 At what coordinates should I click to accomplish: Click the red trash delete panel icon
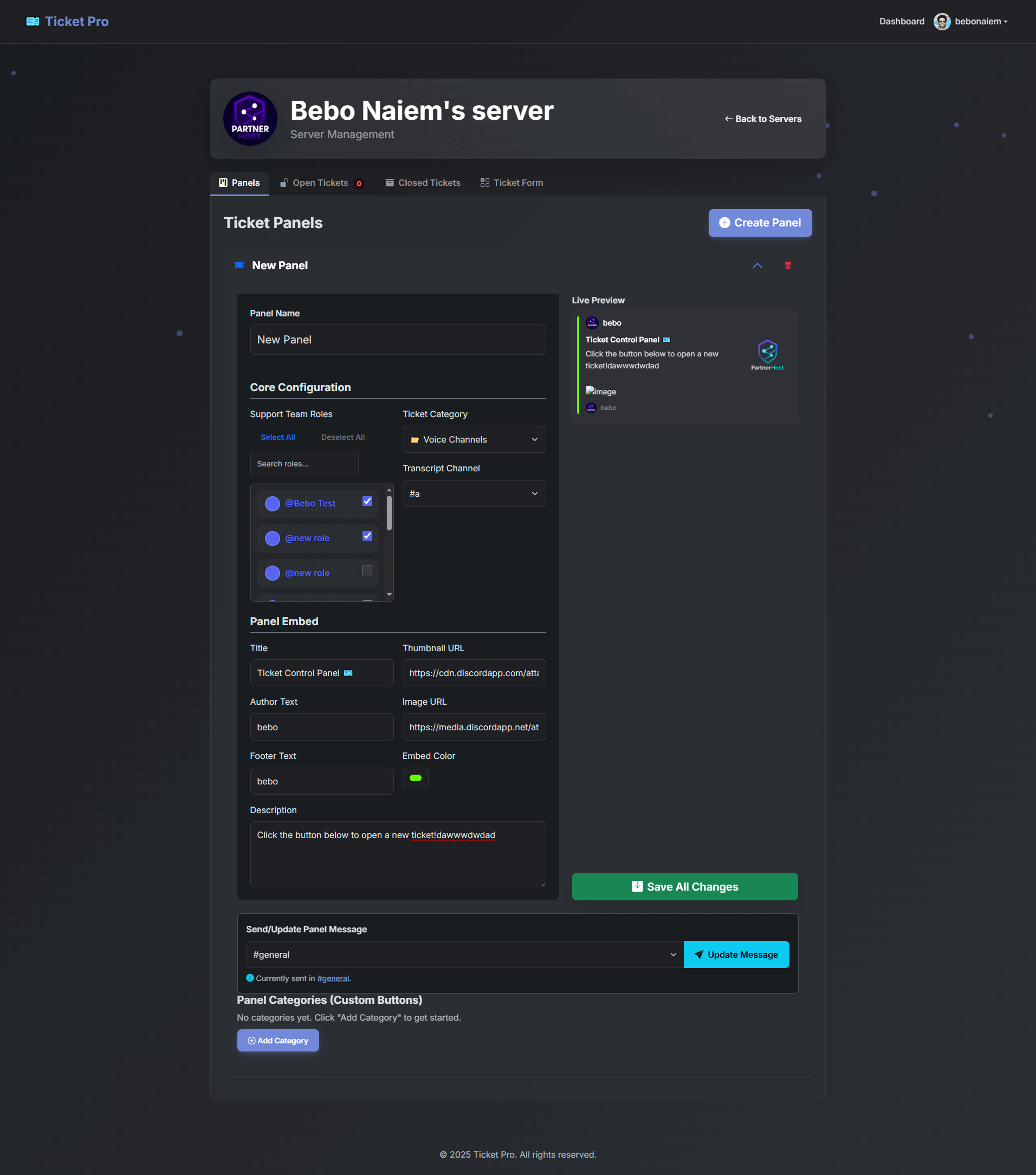coord(788,265)
